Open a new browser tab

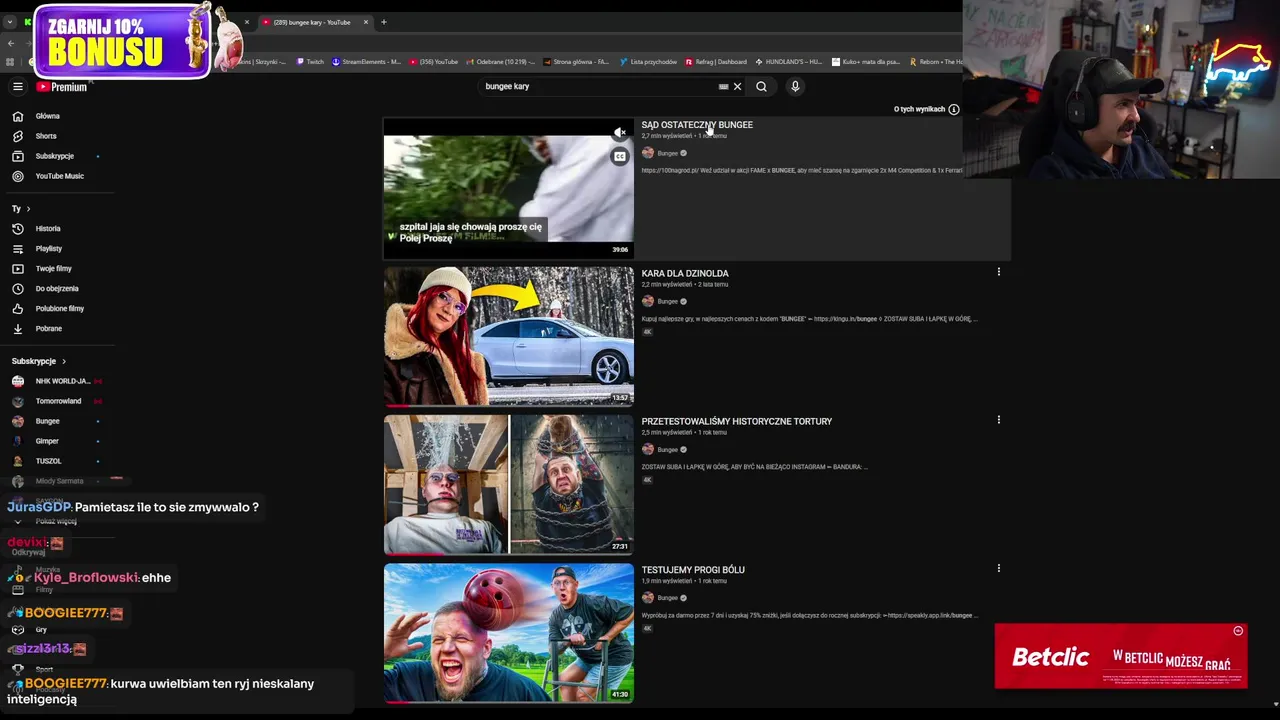click(383, 22)
